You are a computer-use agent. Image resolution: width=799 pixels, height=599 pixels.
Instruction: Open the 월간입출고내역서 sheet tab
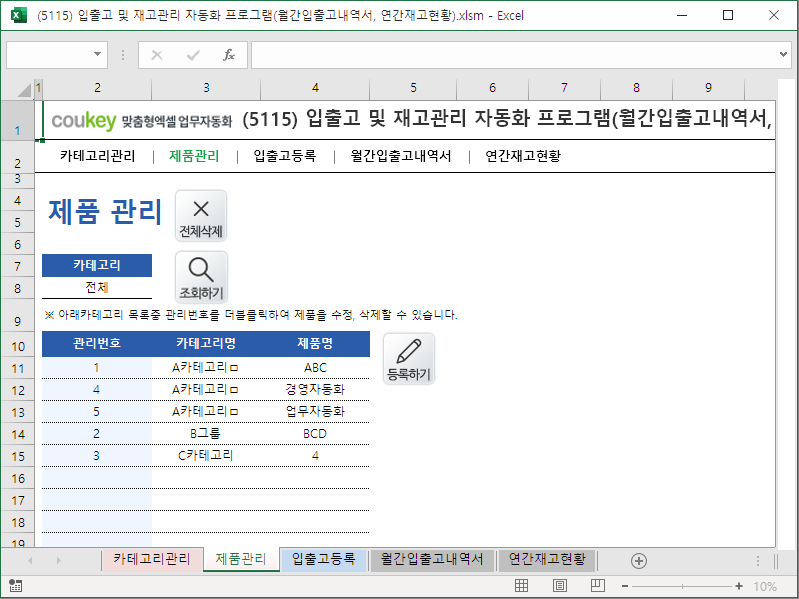(432, 559)
